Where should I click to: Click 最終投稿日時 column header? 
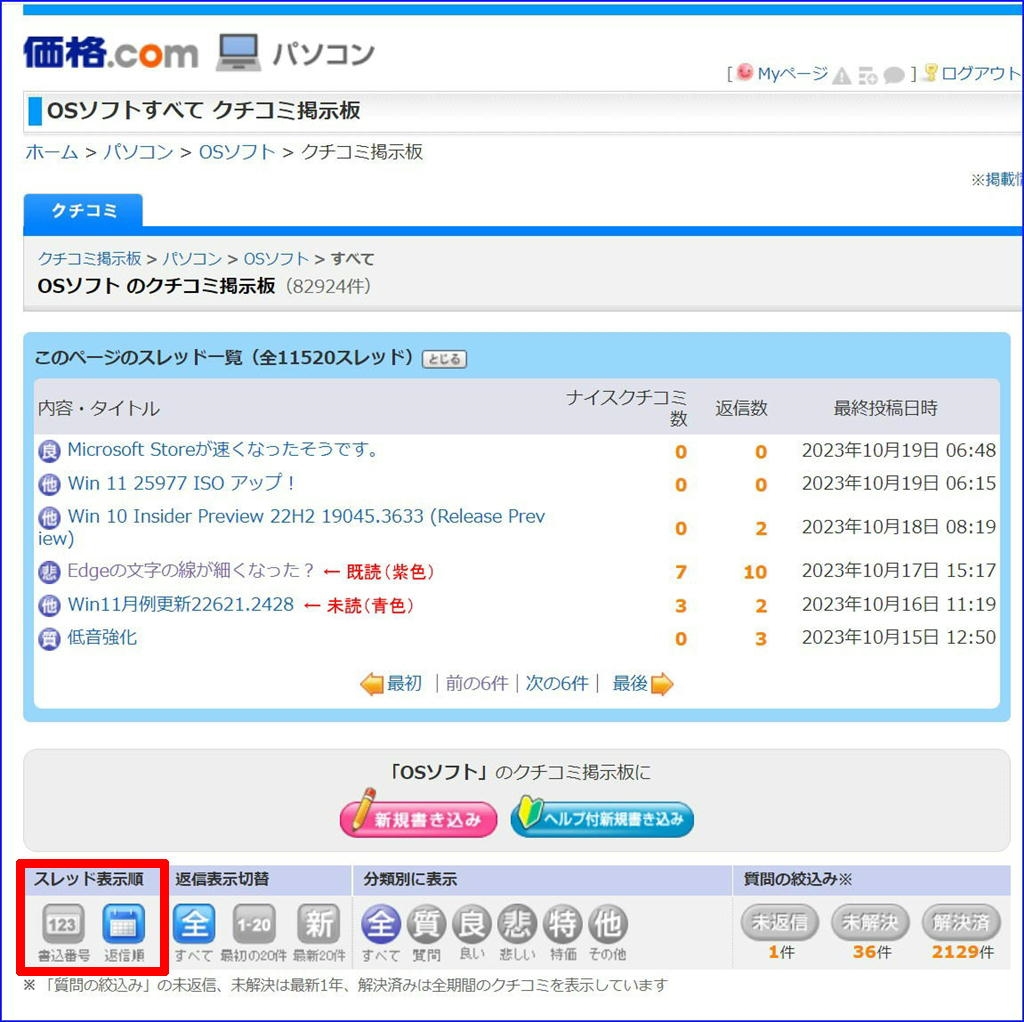coord(885,408)
